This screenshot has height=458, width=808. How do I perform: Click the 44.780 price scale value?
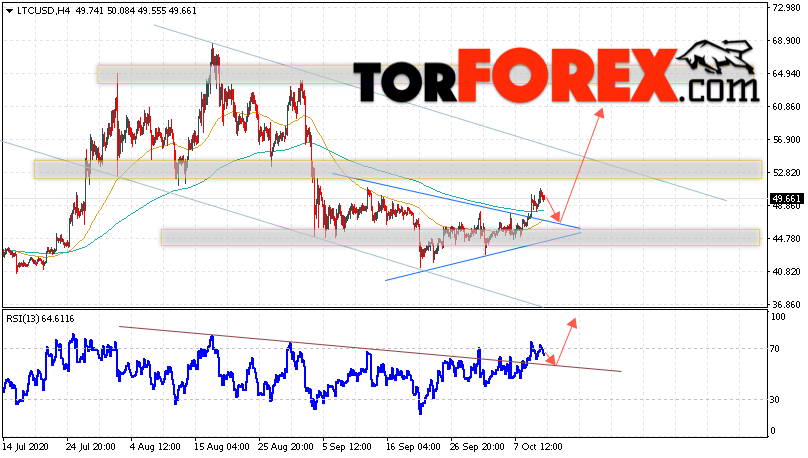[x=787, y=239]
